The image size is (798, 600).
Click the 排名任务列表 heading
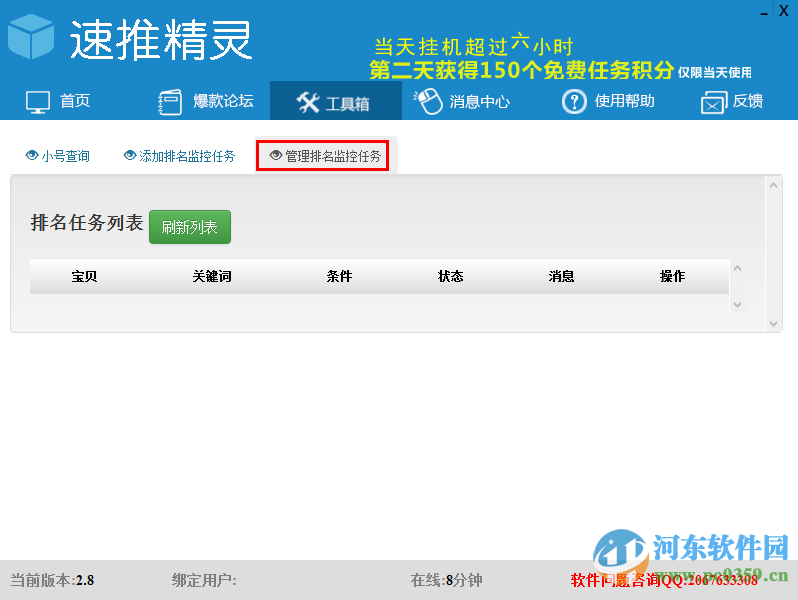coord(87,223)
